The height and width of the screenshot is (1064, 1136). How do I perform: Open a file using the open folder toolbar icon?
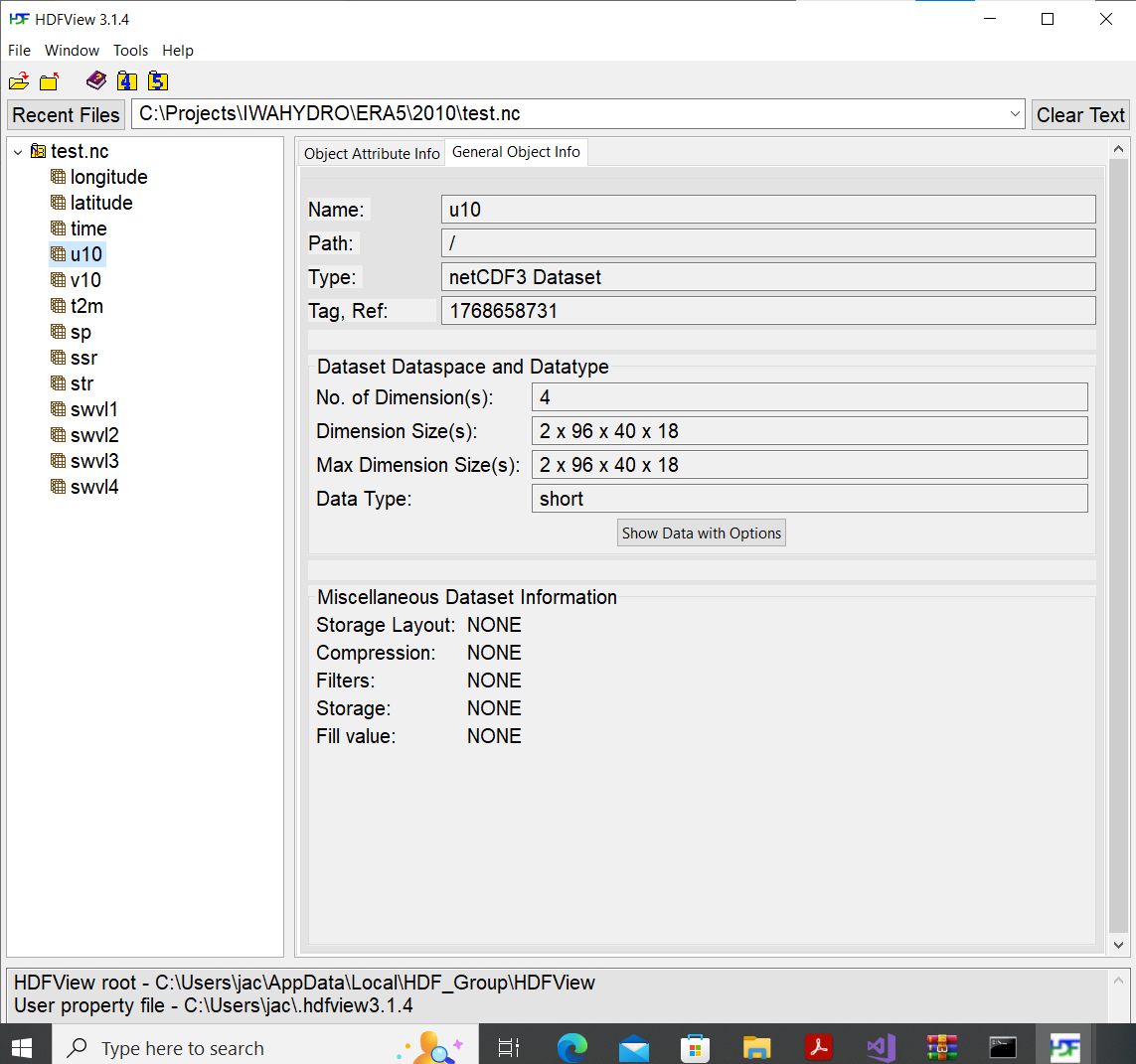(19, 80)
